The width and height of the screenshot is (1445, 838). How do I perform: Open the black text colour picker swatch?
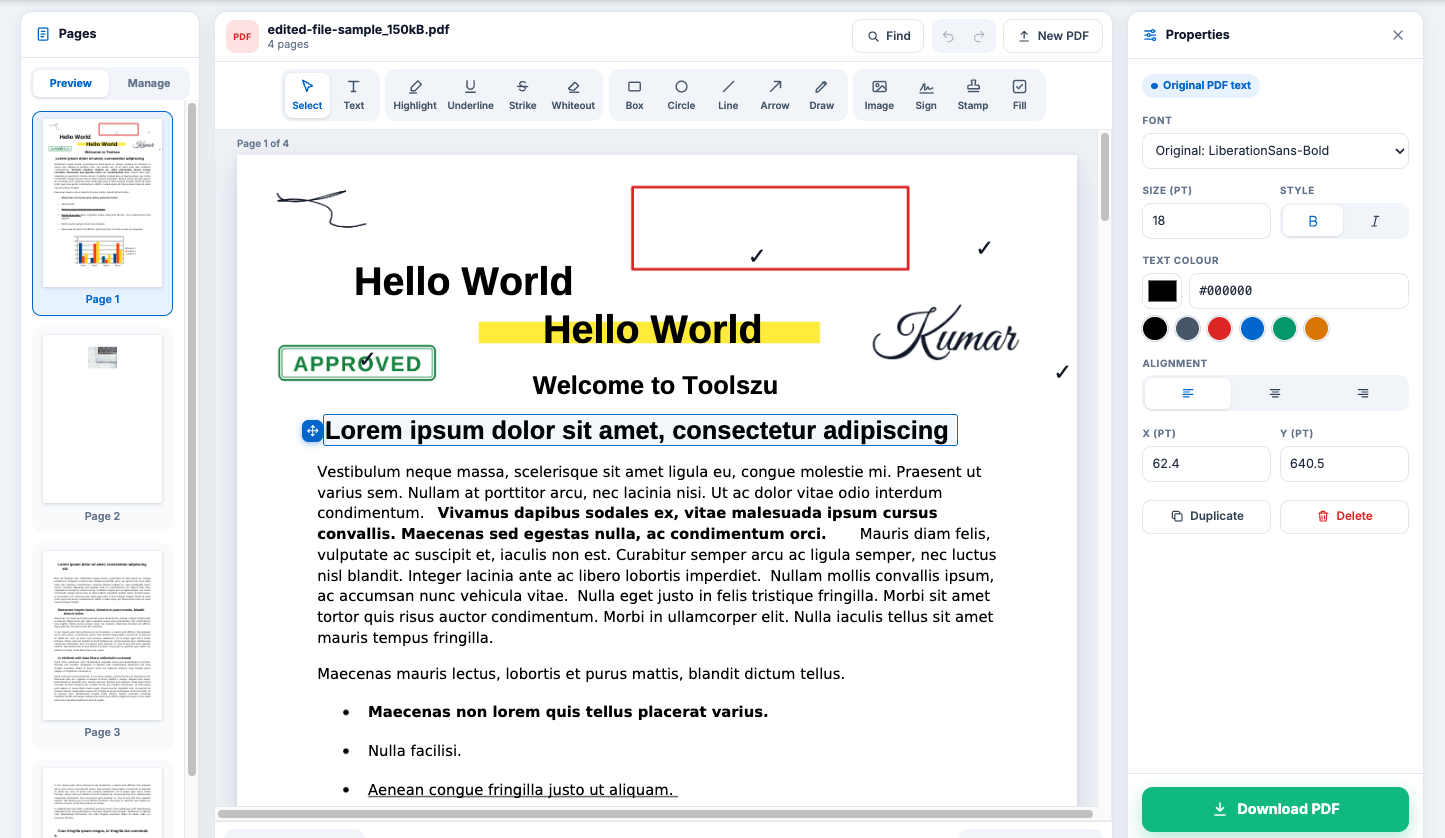[1162, 291]
